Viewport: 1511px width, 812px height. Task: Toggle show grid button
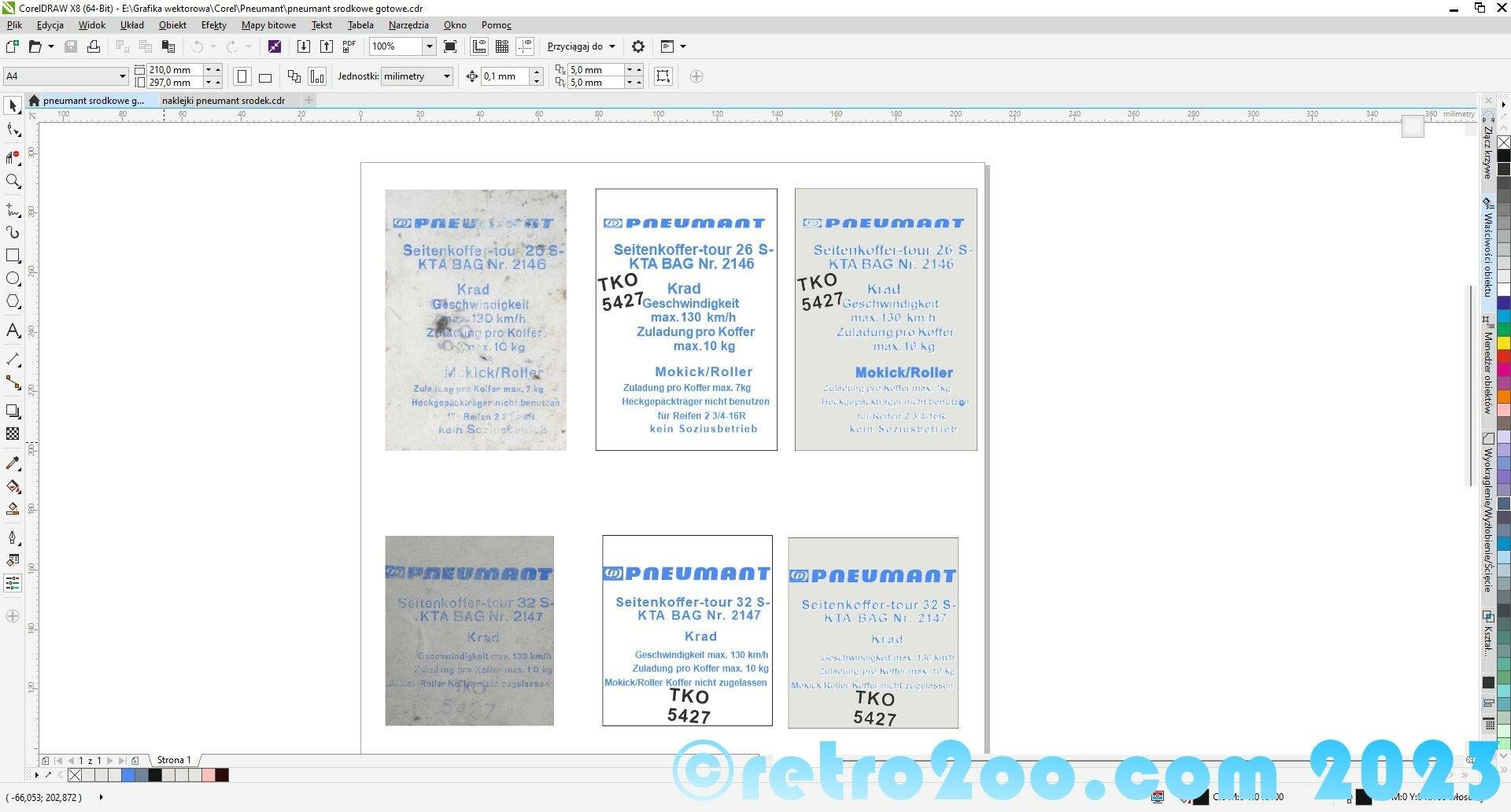pos(502,46)
